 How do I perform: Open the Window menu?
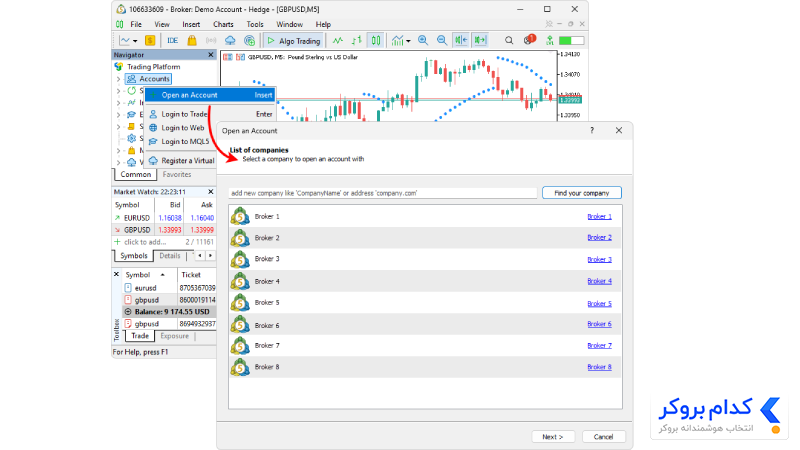click(x=289, y=24)
